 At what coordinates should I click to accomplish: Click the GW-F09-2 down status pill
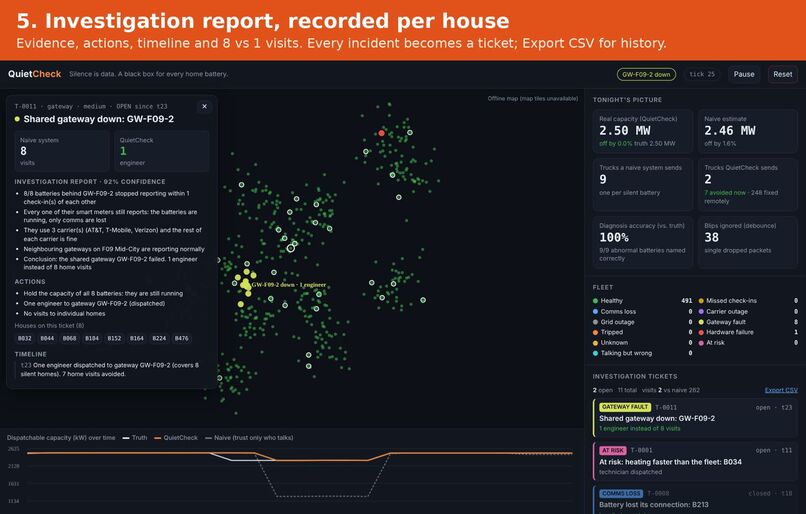(x=646, y=74)
